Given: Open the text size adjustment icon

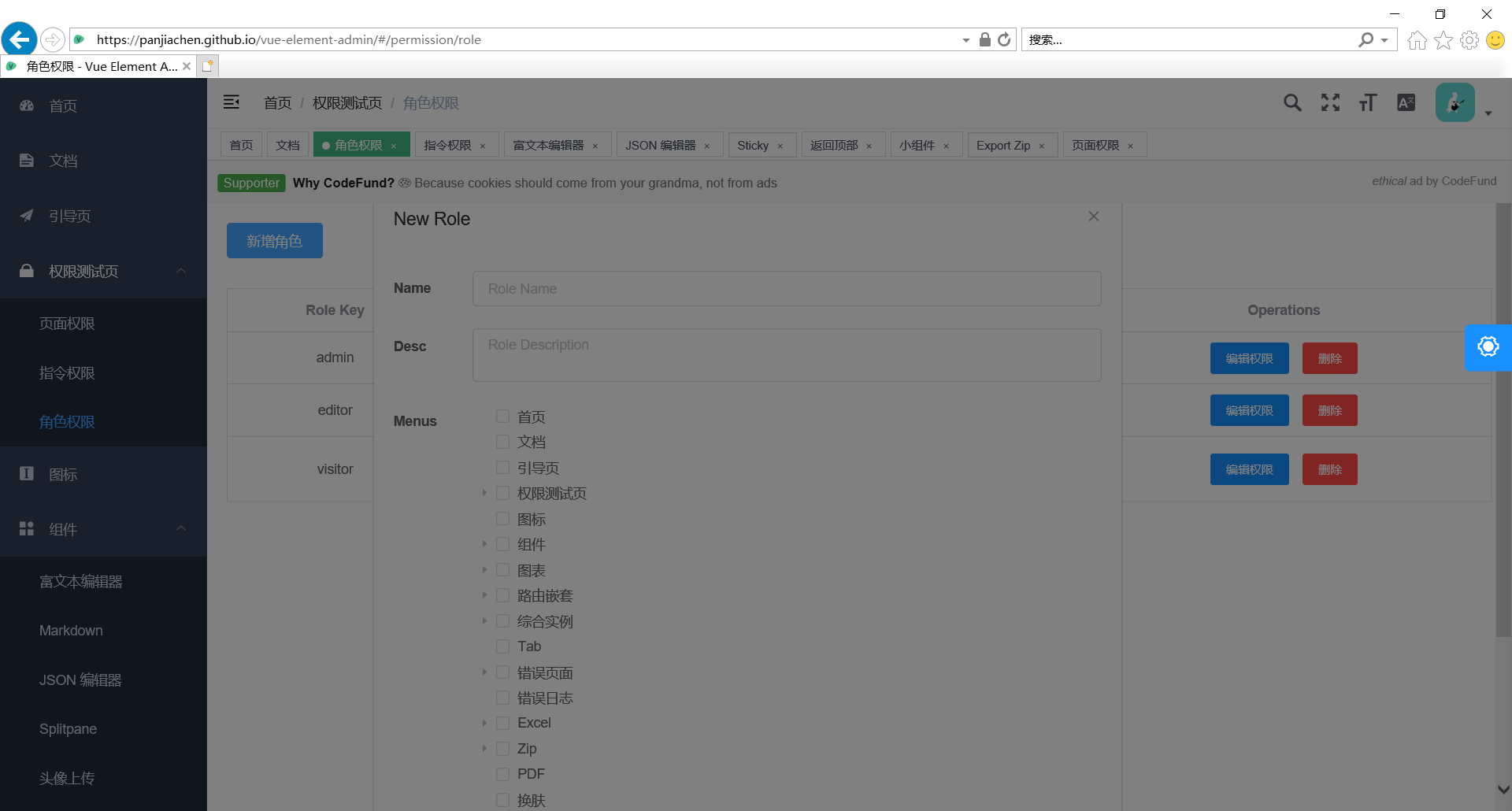Looking at the screenshot, I should (1367, 102).
